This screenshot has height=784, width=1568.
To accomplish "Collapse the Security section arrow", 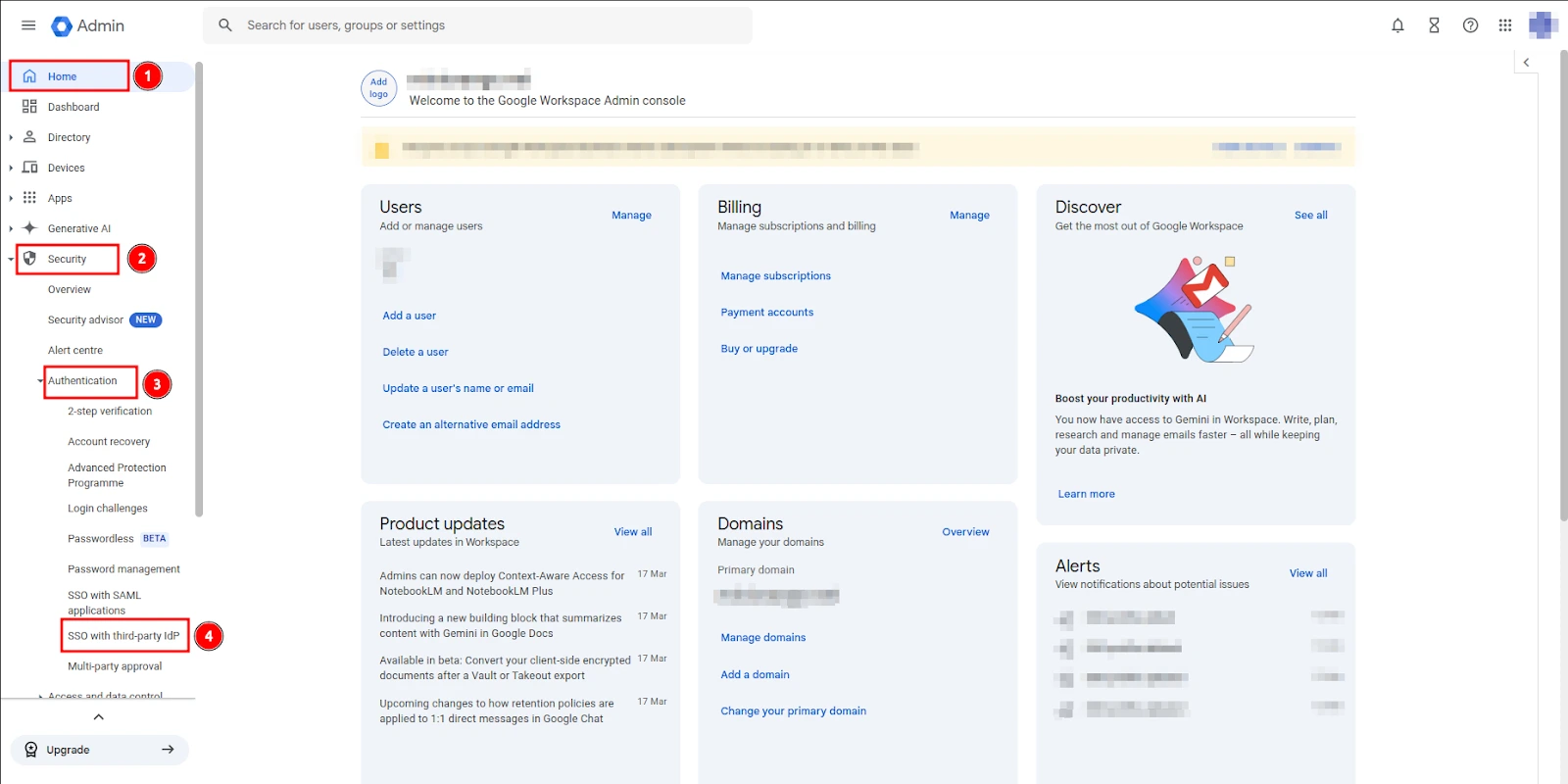I will (11, 259).
